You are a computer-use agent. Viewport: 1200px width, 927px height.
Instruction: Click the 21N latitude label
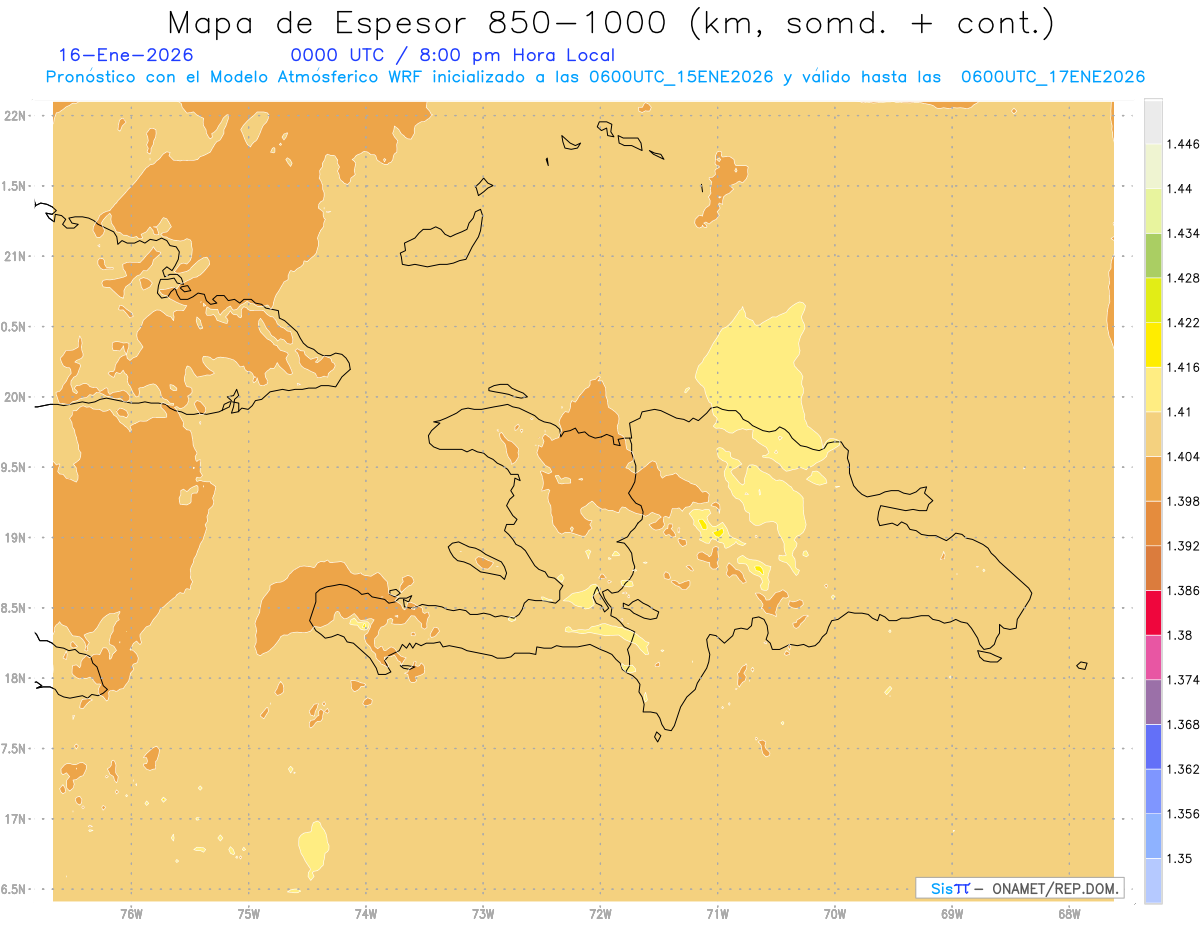pyautogui.click(x=16, y=257)
